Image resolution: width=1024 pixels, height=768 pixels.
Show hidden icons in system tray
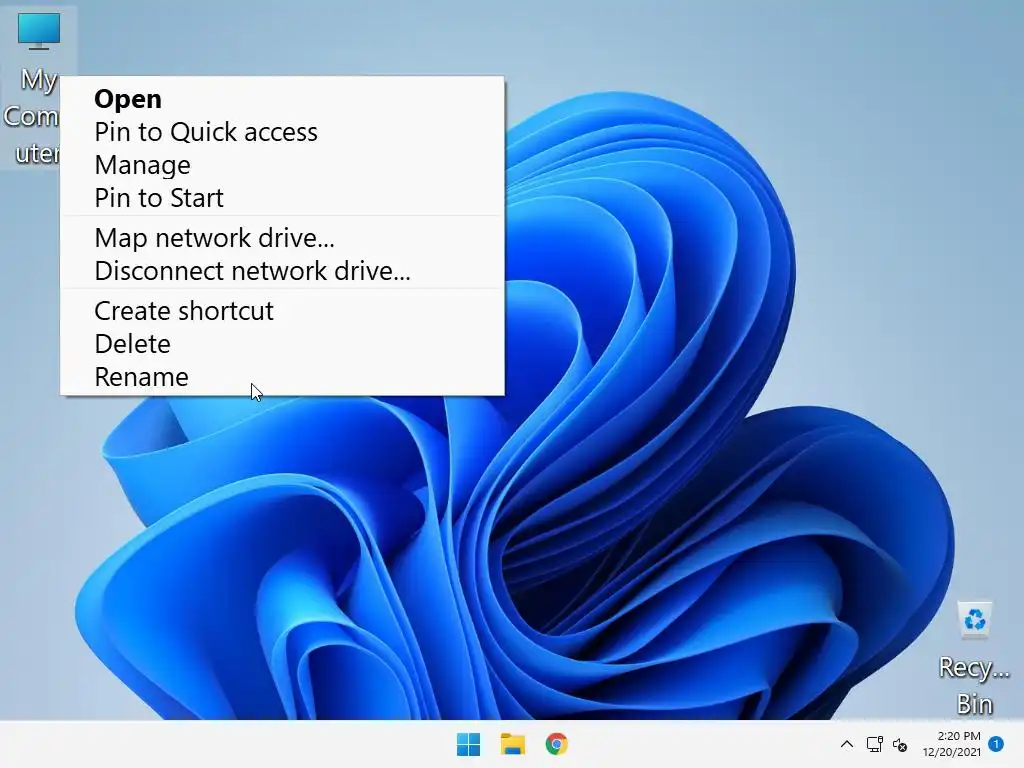click(x=846, y=744)
